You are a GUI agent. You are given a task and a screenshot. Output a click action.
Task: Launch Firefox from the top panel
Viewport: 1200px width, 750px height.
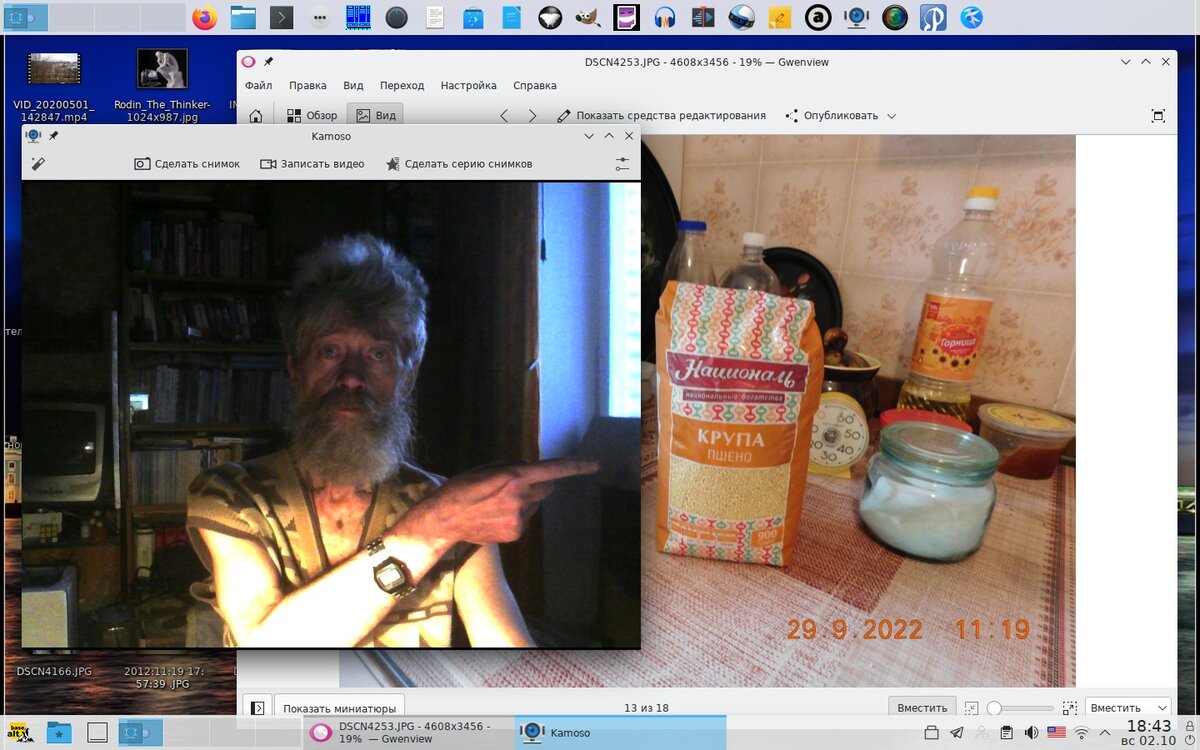205,17
